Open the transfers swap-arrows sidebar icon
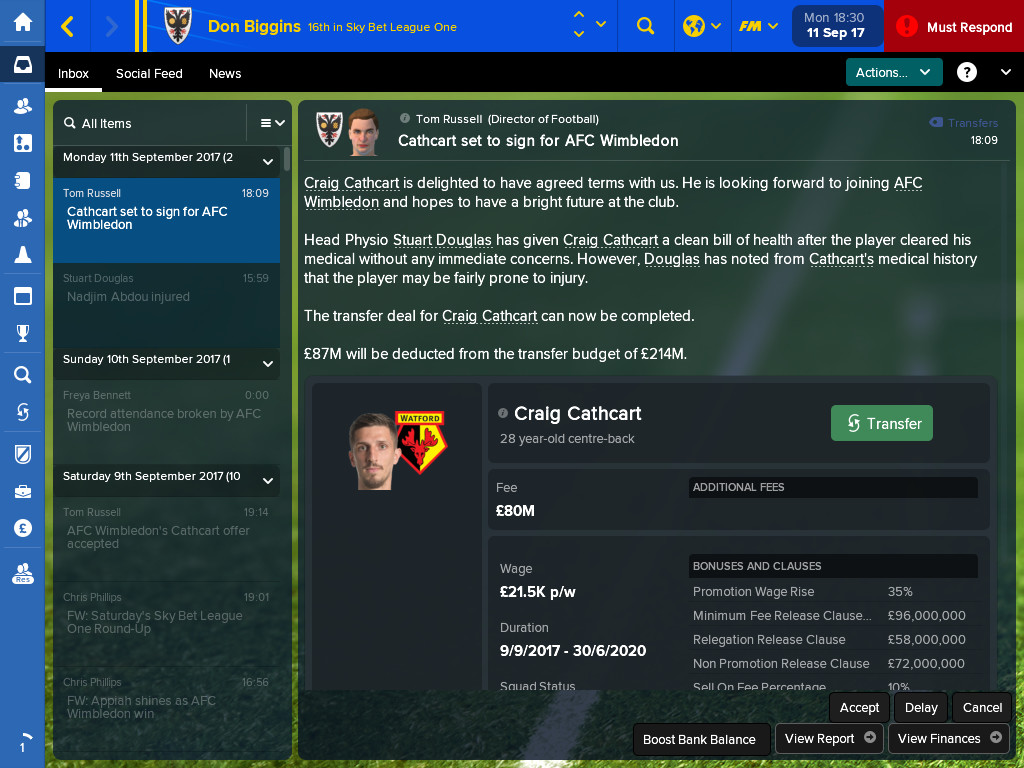The width and height of the screenshot is (1024, 768). [22, 411]
